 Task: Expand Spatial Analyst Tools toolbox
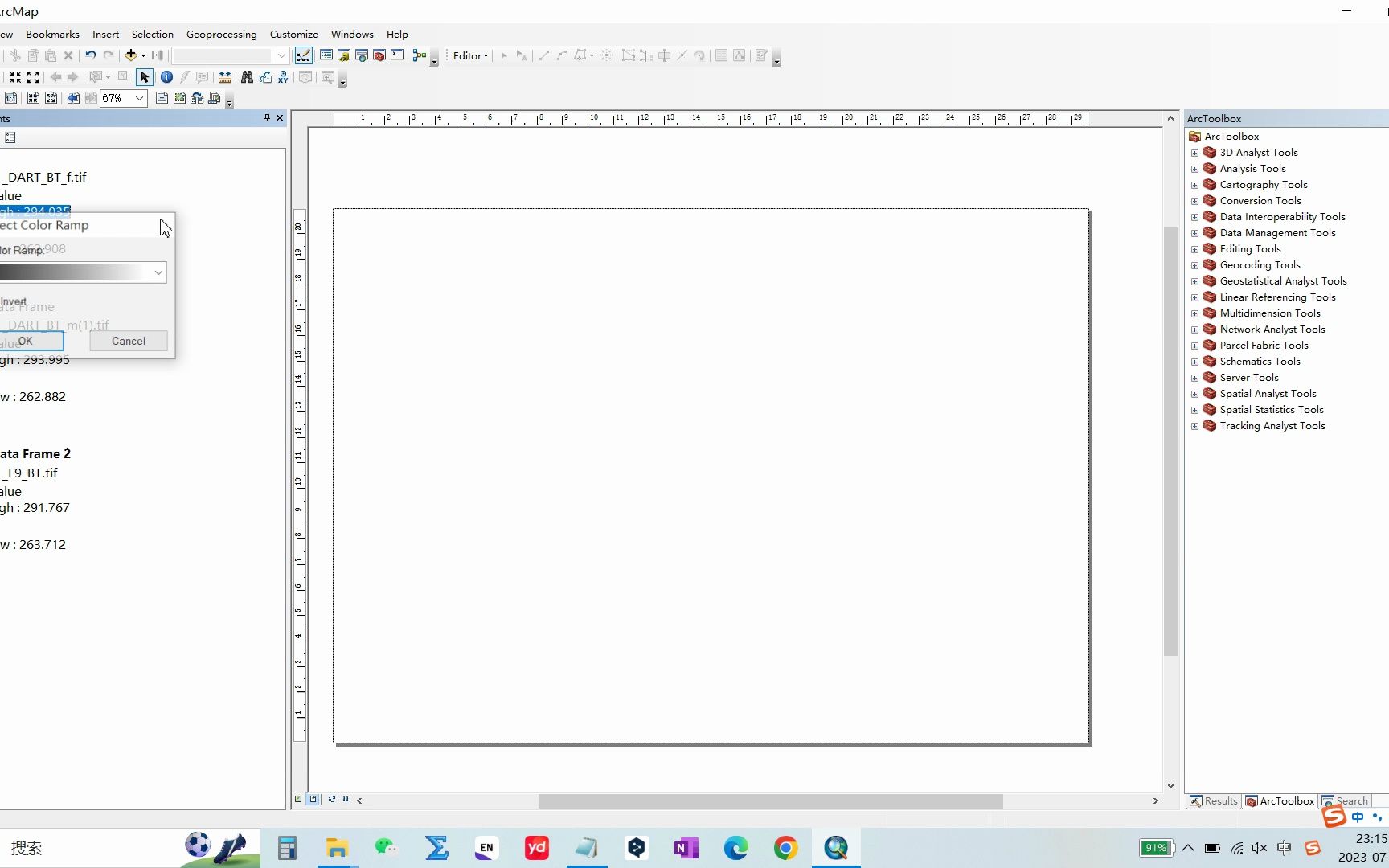point(1194,394)
